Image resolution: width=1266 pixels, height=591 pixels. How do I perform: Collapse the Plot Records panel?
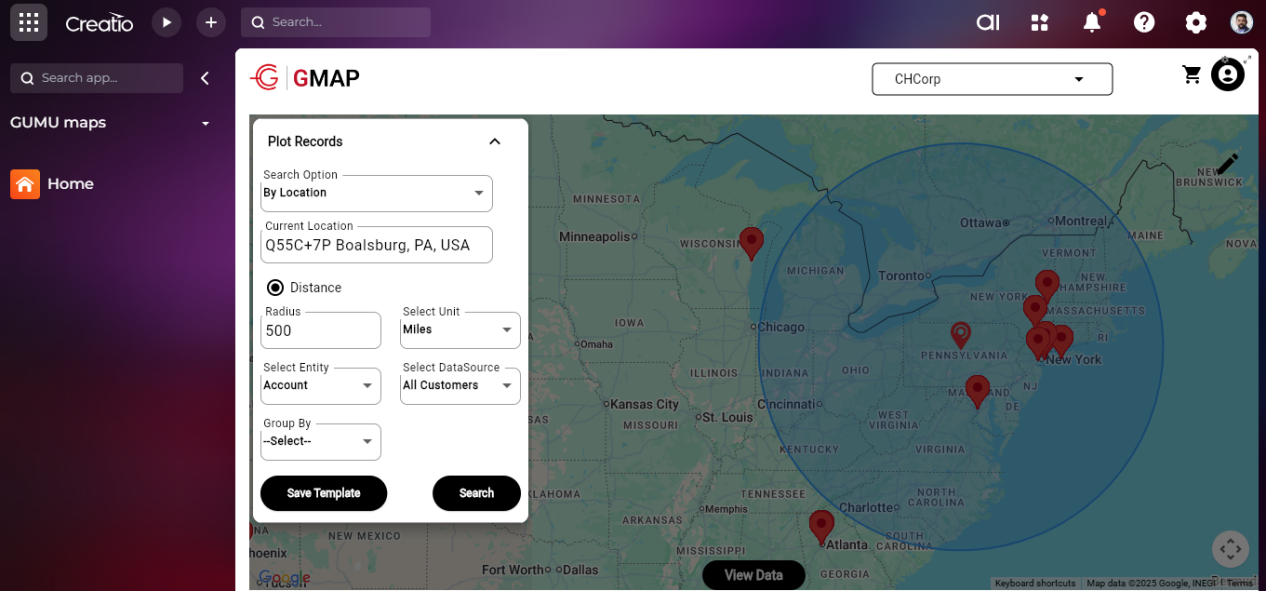pyautogui.click(x=494, y=142)
